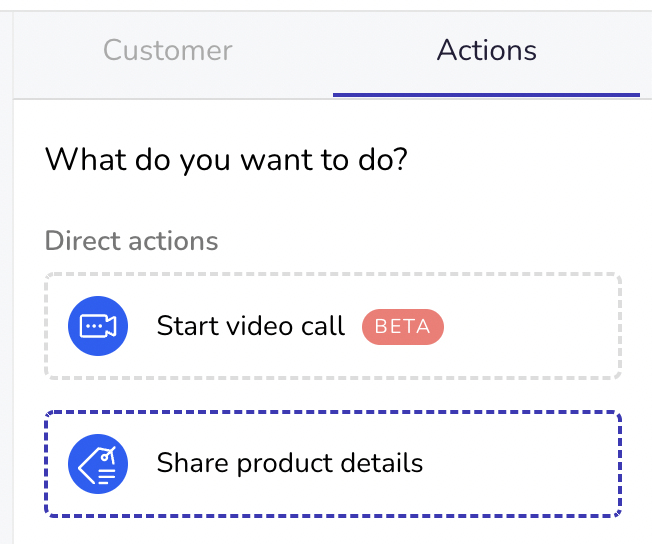Click the 'Share product details' text label
The image size is (652, 544).
click(x=290, y=463)
